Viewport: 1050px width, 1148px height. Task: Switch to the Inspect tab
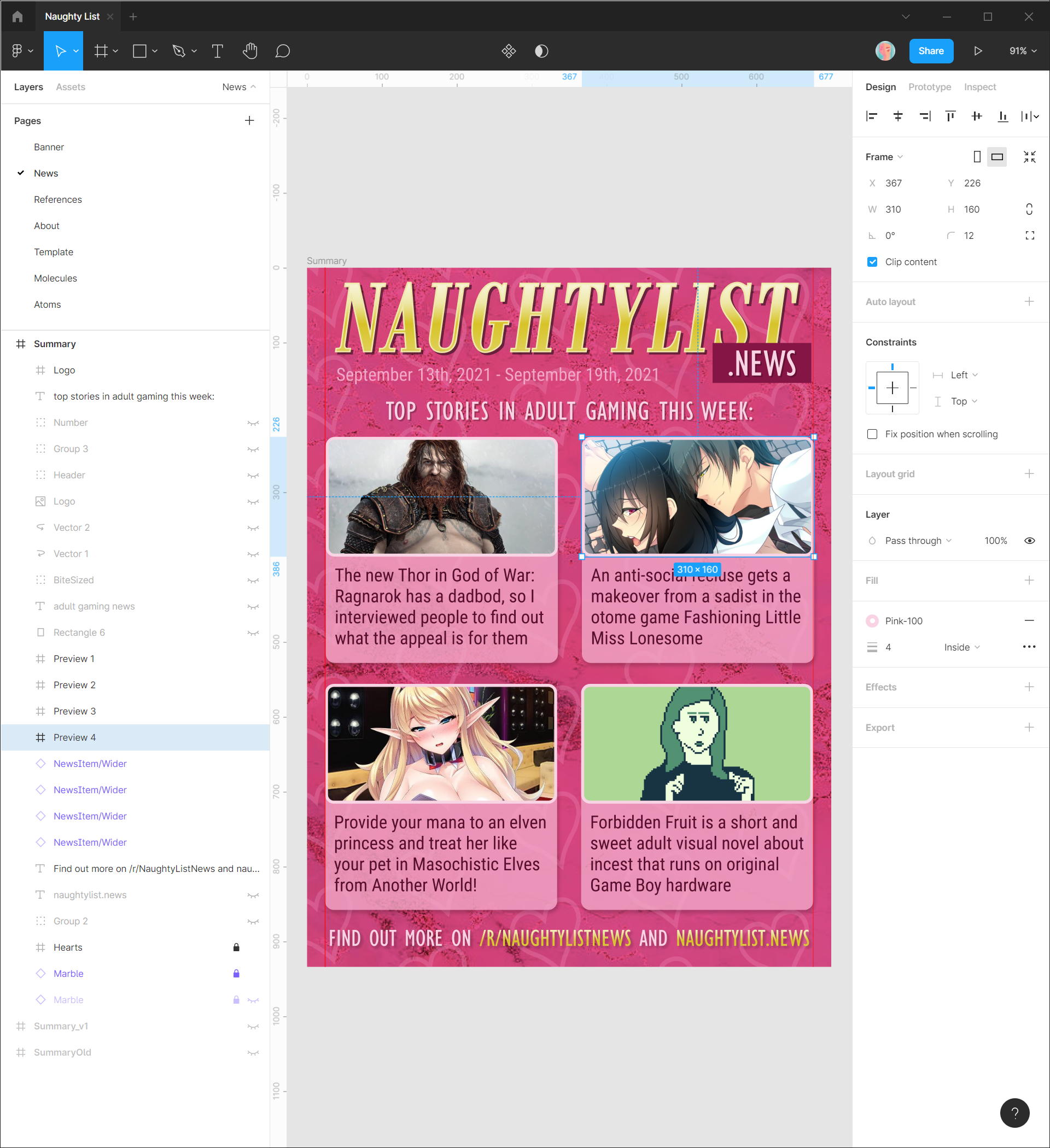[x=979, y=86]
